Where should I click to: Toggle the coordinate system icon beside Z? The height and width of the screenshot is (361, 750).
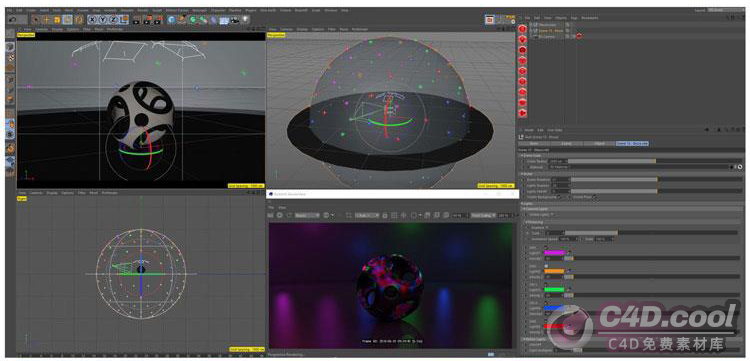pos(123,20)
